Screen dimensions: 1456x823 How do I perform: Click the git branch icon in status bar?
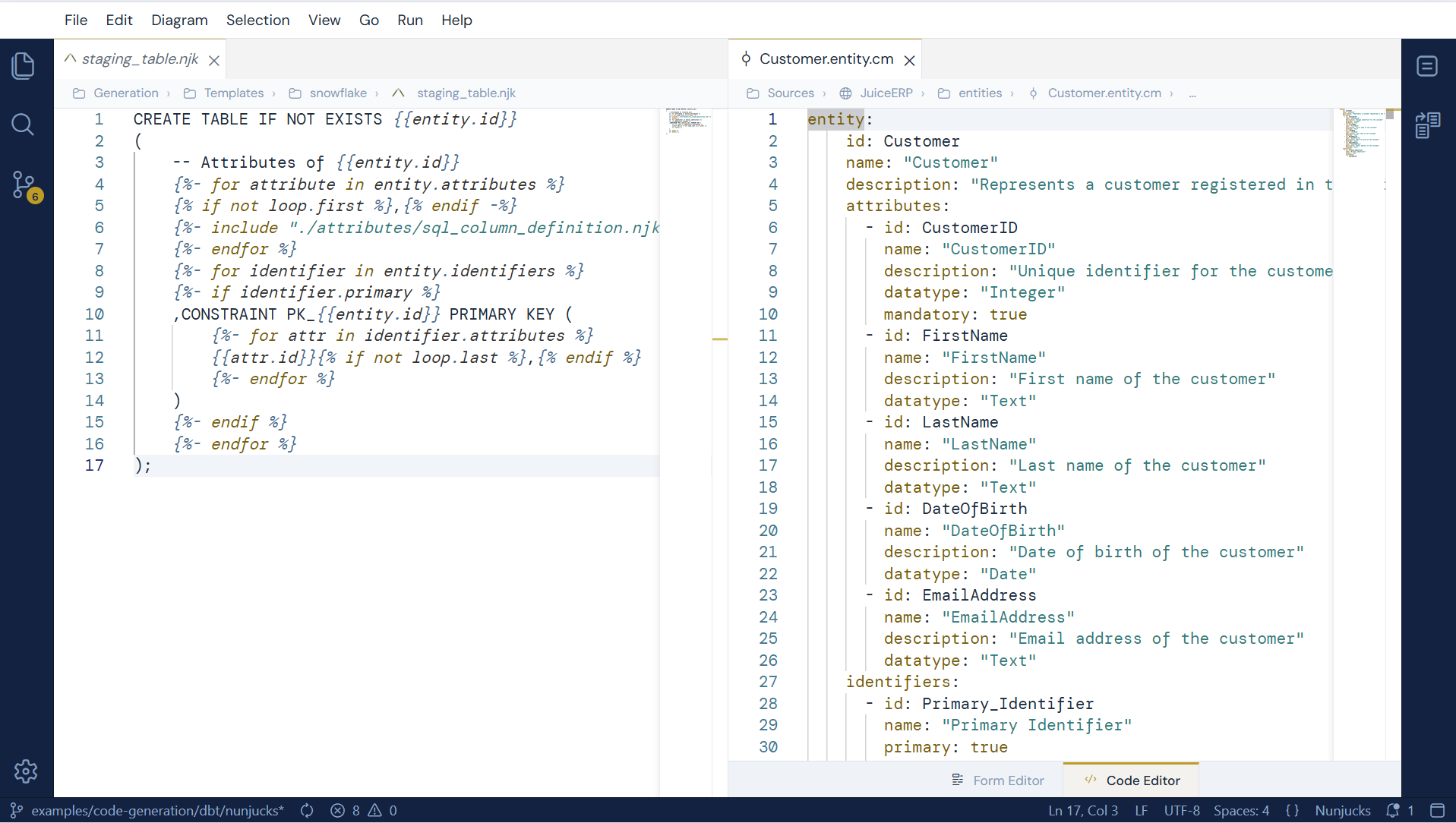(16, 810)
